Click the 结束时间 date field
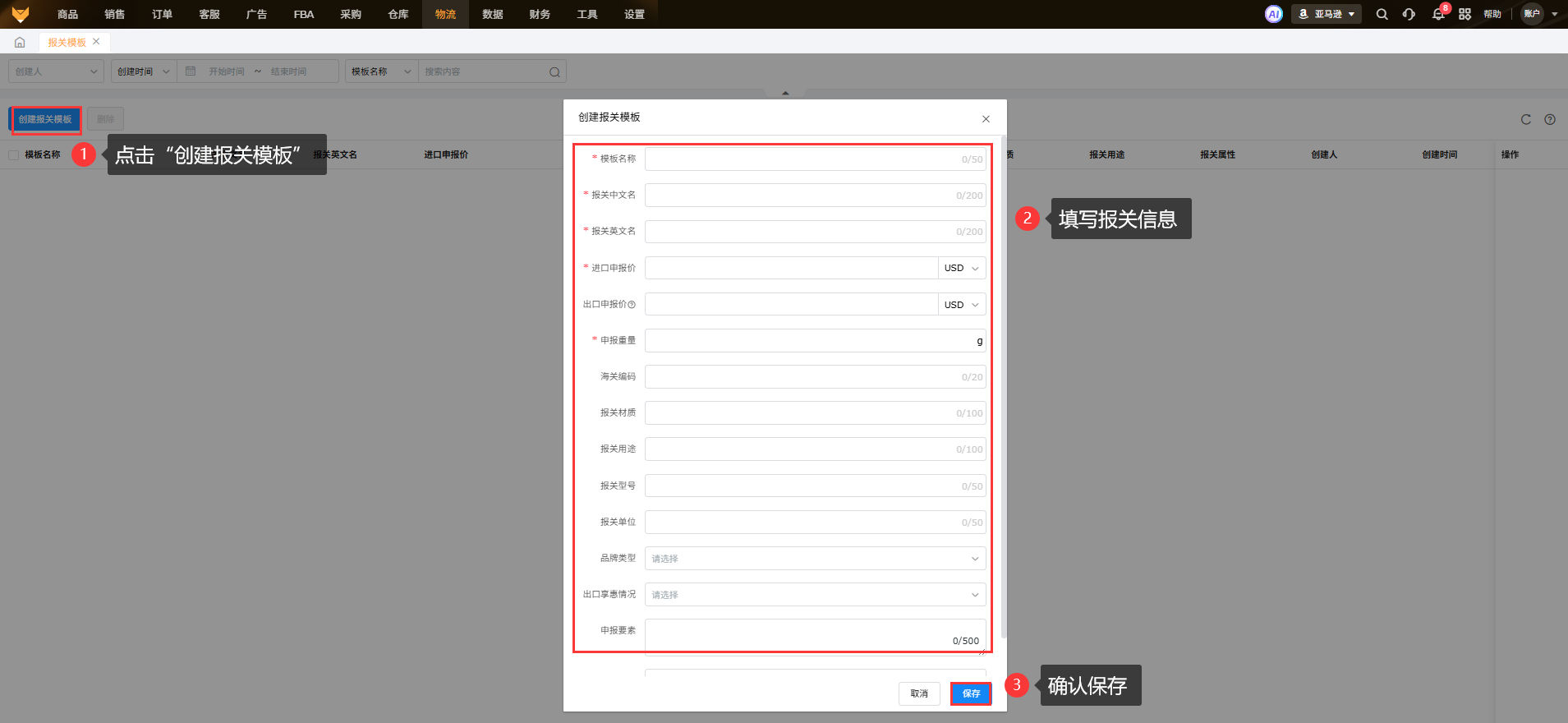The height and width of the screenshot is (723, 1568). tap(289, 71)
